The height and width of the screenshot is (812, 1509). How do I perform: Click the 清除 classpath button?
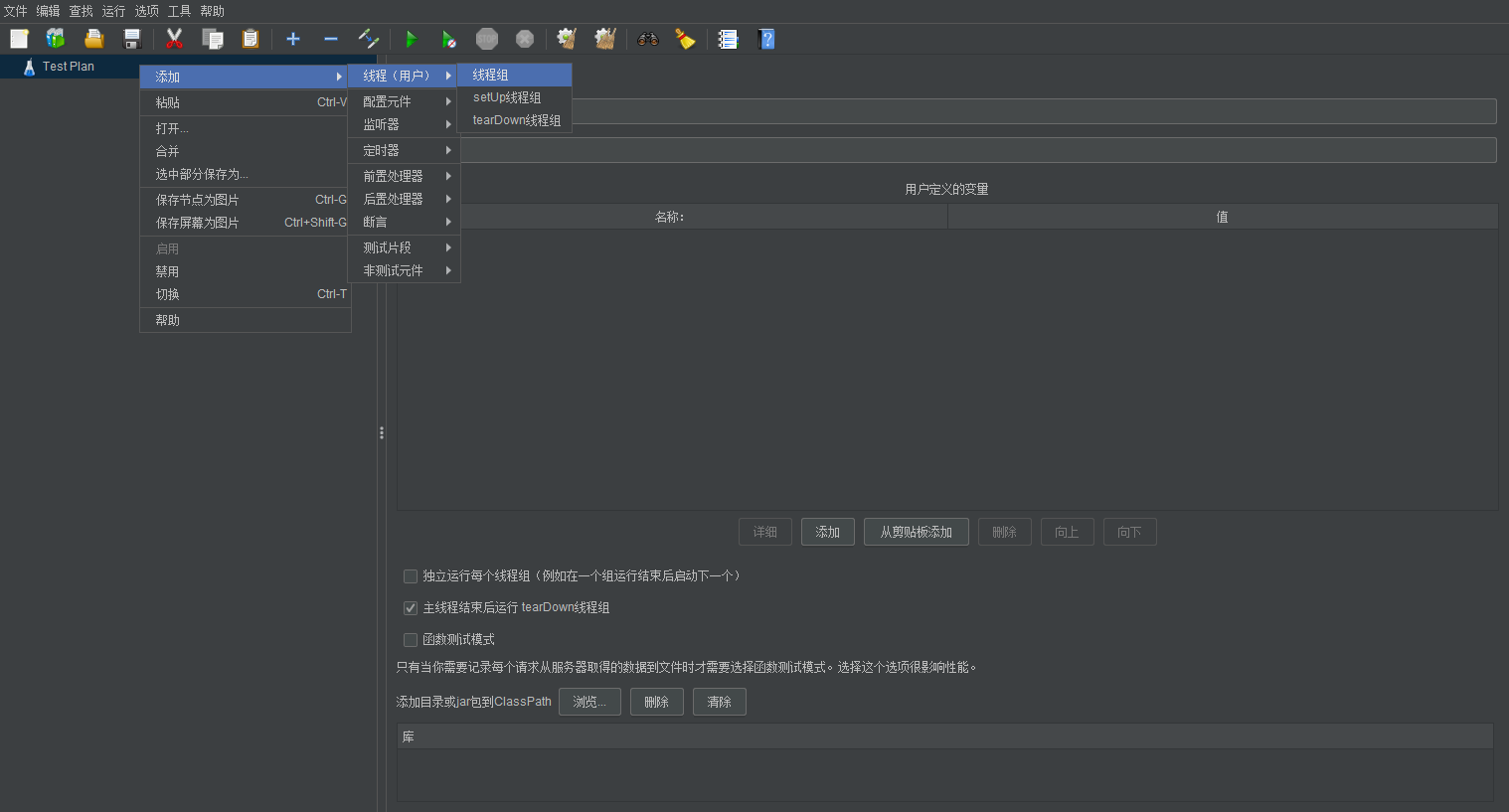(x=720, y=702)
